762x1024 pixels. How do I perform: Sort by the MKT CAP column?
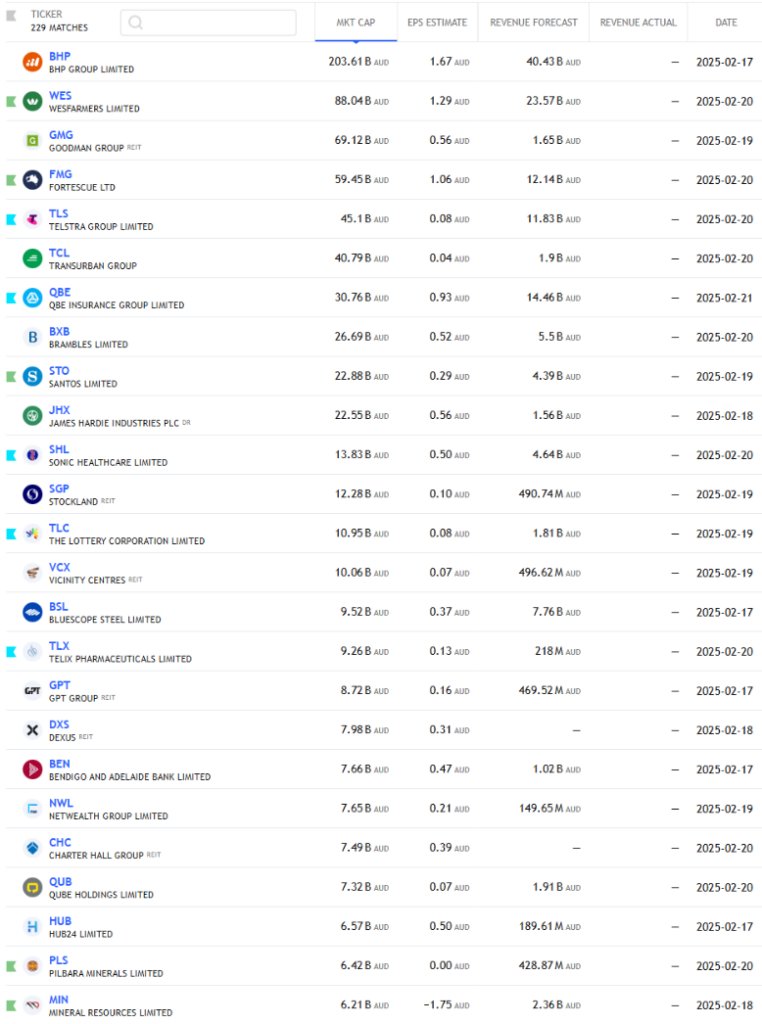356,22
